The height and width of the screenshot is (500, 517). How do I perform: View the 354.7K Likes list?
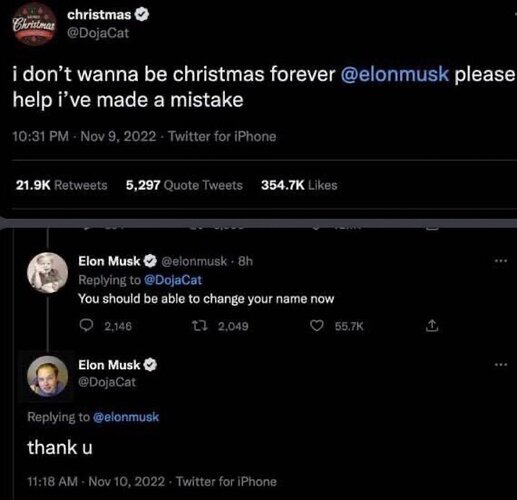pyautogui.click(x=299, y=185)
